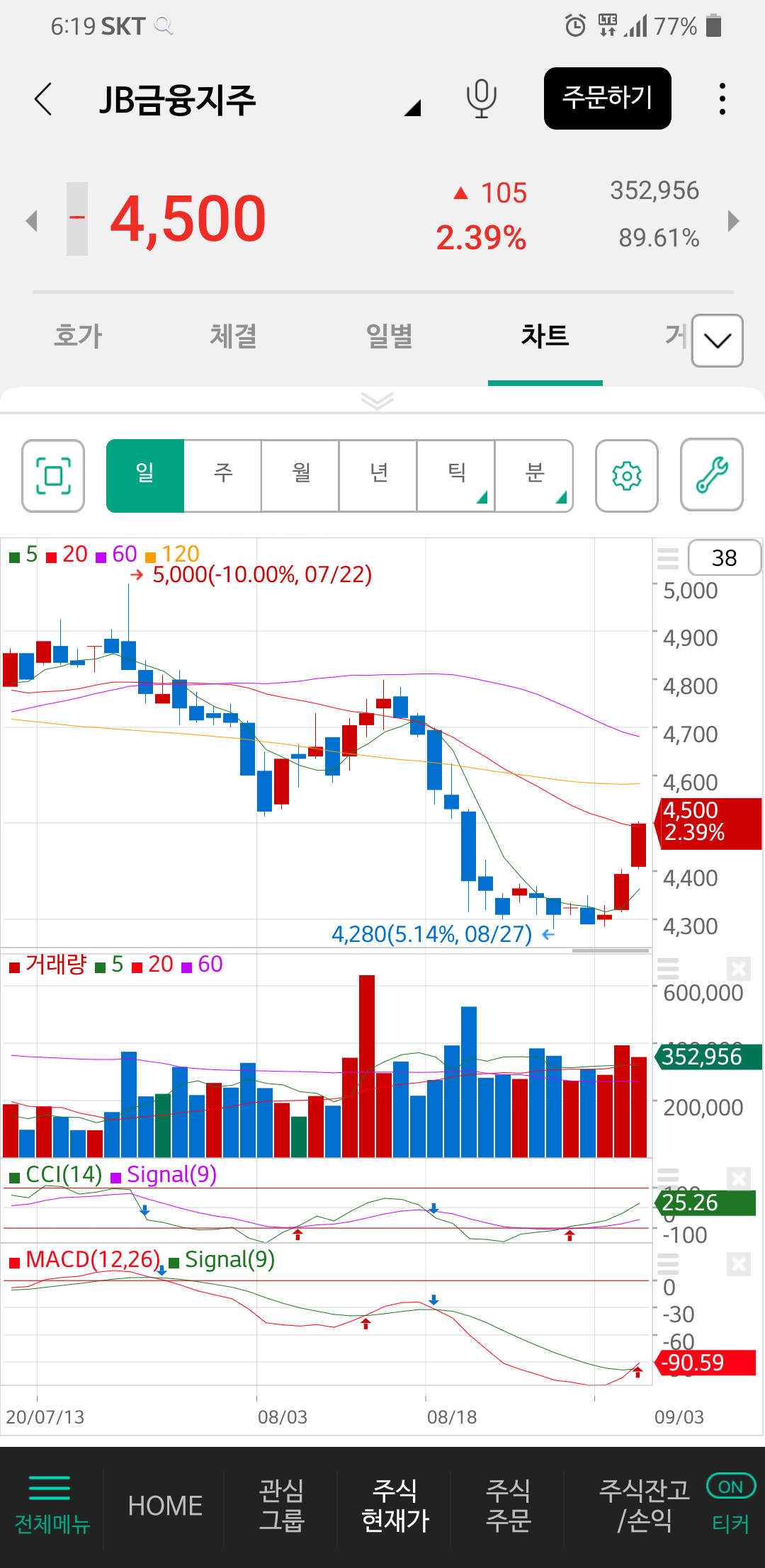The width and height of the screenshot is (765, 1568).
Task: Tap the low marker 4,280(5.14%, 08/27)
Action: 431,934
